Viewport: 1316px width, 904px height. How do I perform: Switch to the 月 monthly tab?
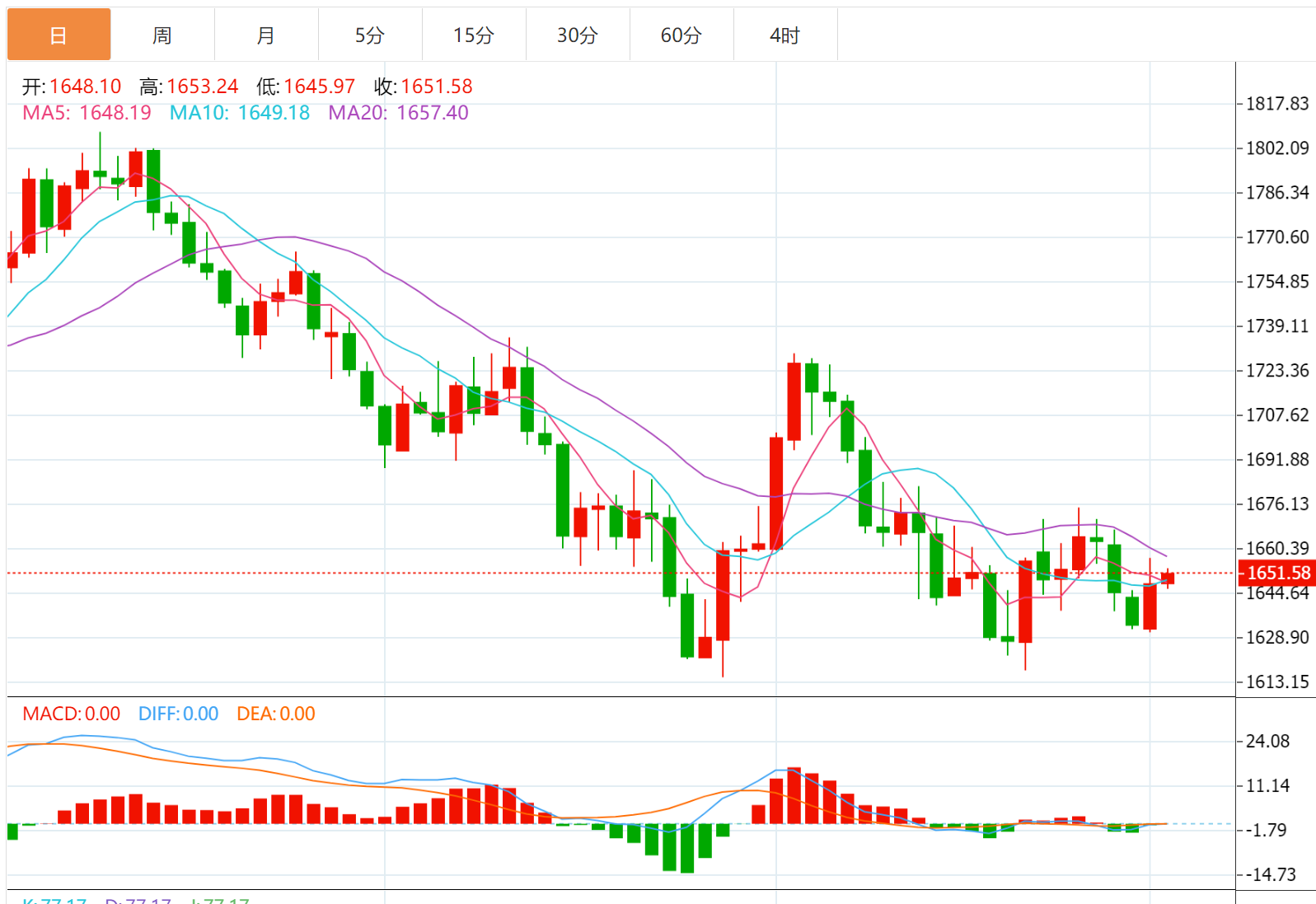[266, 35]
